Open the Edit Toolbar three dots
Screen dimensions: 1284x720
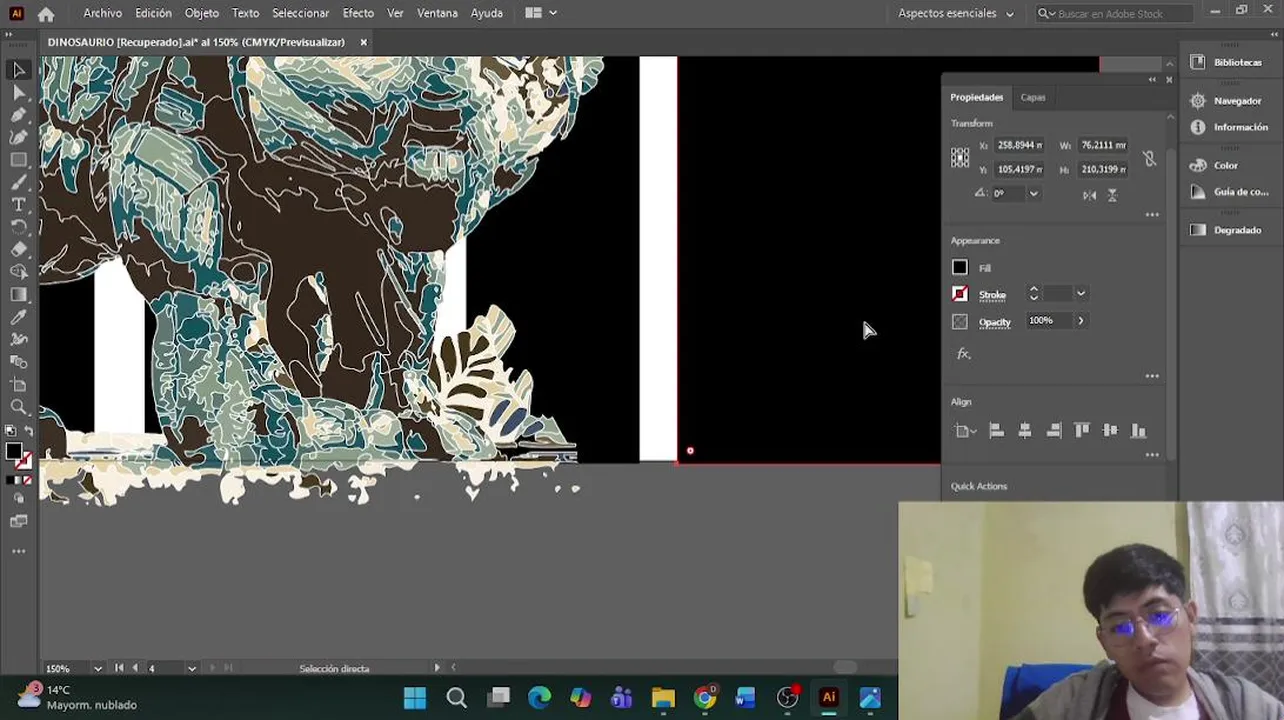tap(18, 551)
